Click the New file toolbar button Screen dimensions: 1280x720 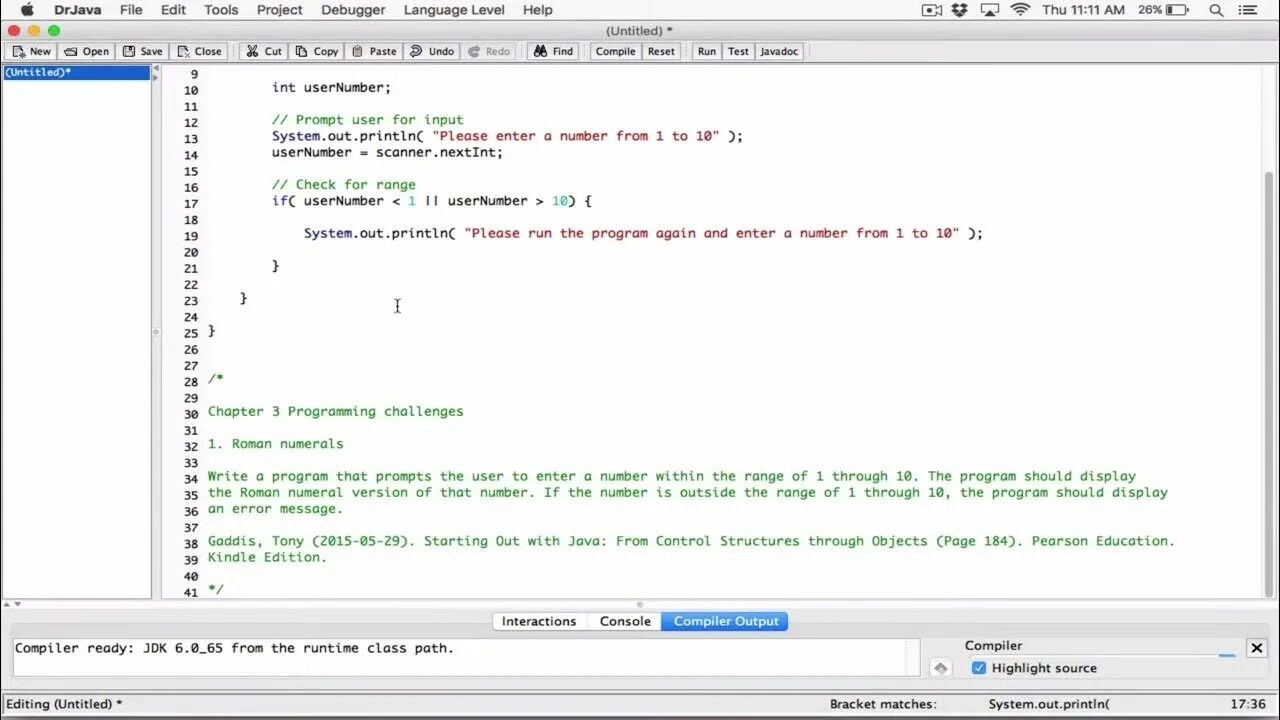tap(31, 51)
